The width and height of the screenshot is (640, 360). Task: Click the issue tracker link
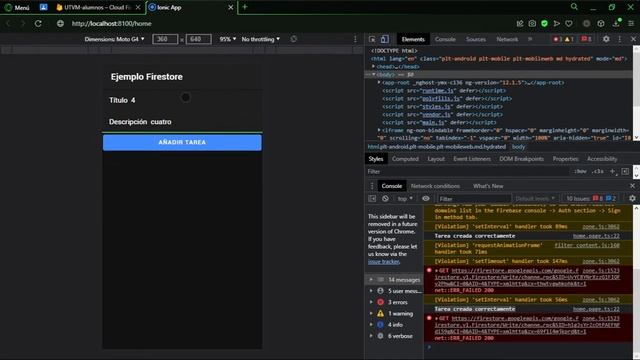click(384, 262)
